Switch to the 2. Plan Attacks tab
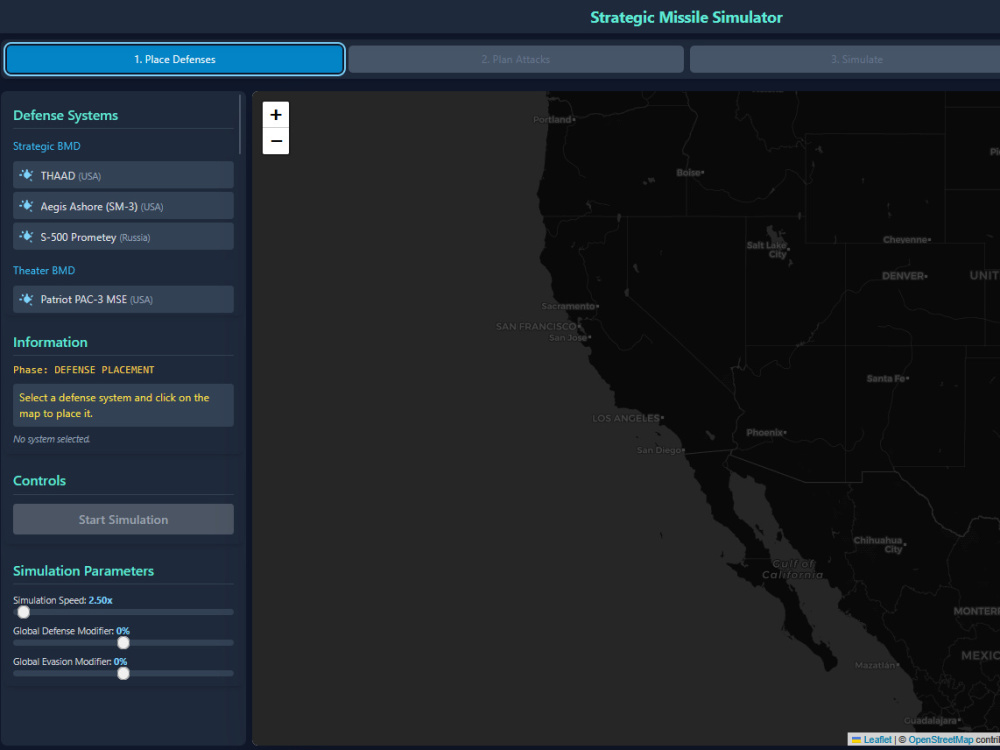 tap(515, 59)
